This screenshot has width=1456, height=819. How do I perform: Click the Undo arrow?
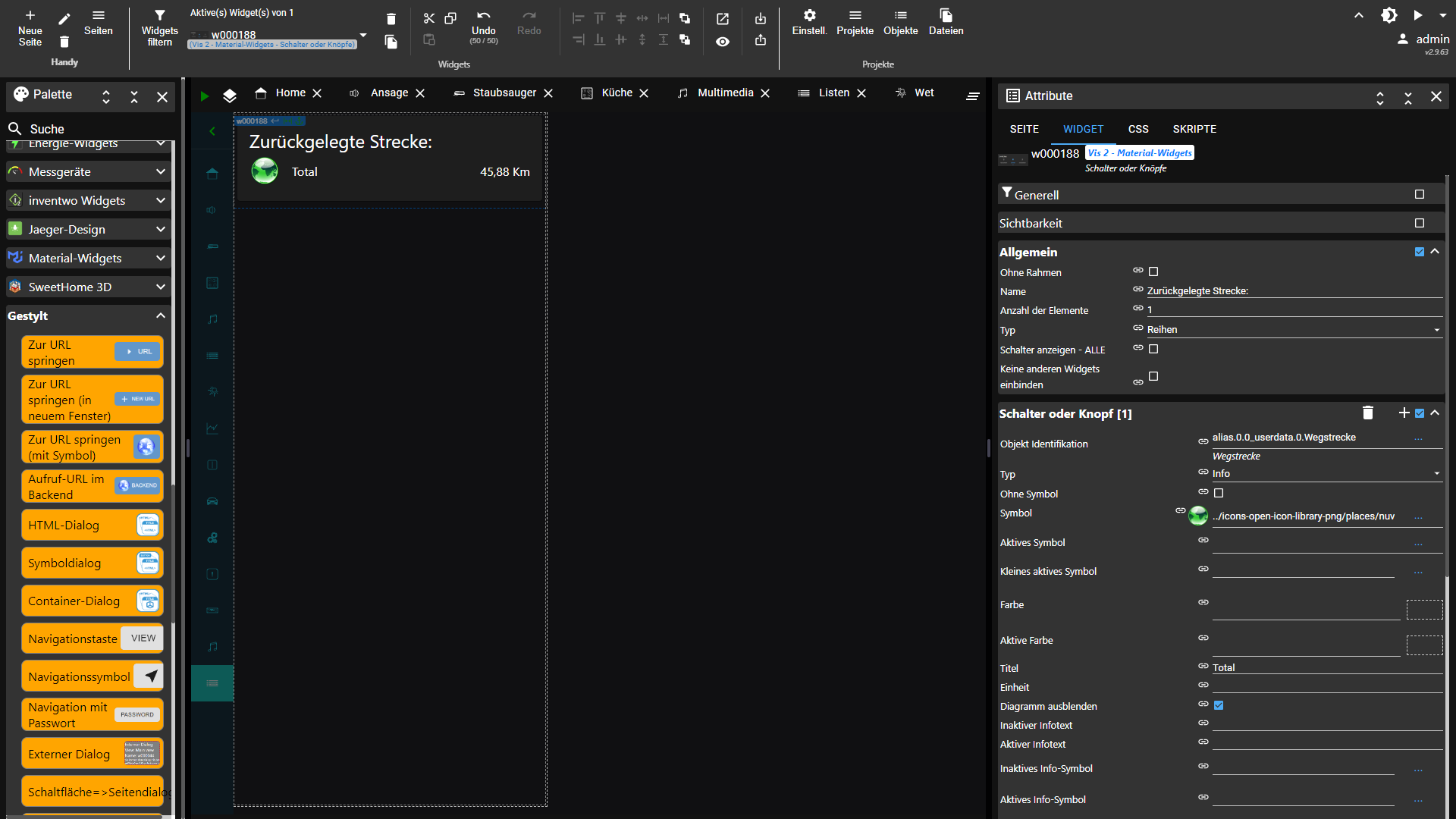[484, 15]
